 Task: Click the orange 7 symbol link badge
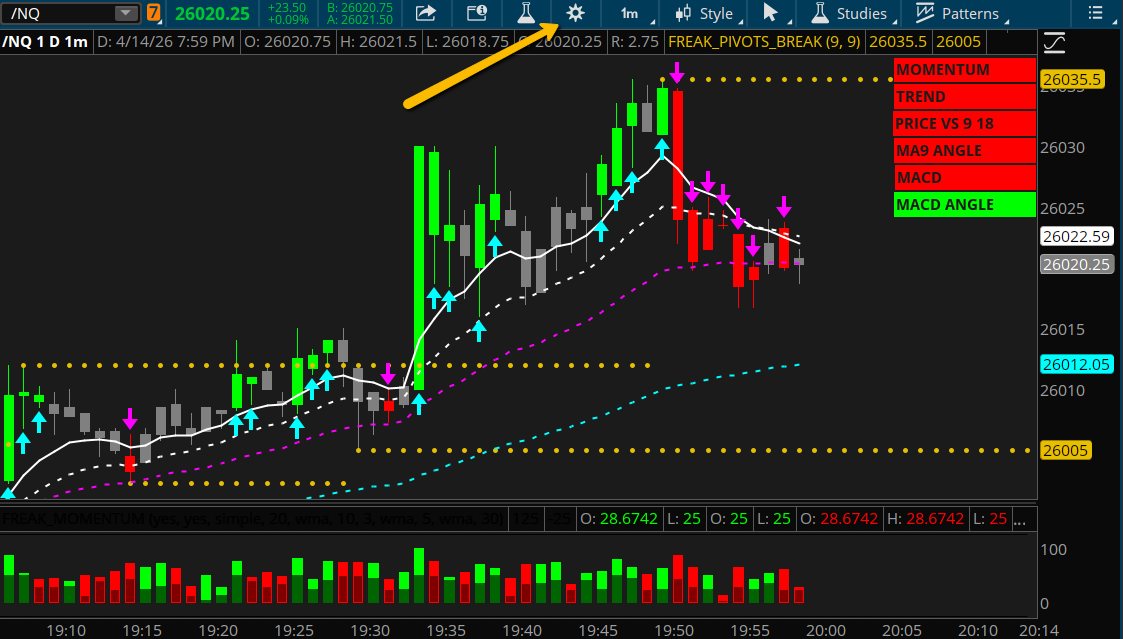click(x=153, y=13)
